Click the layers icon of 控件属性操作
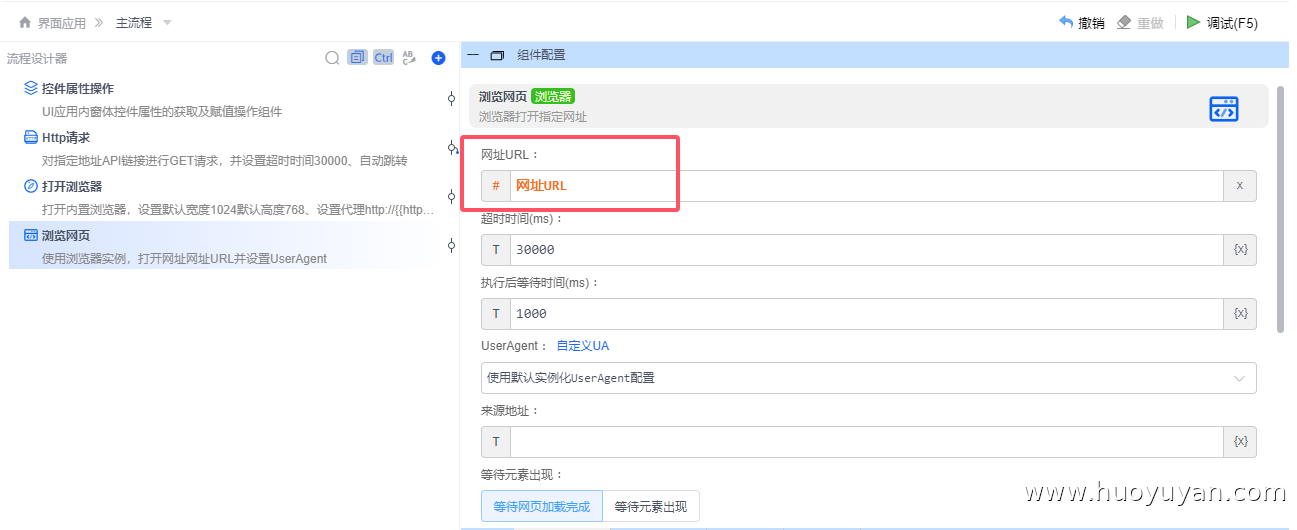Viewport: 1297px width, 530px height. pyautogui.click(x=31, y=88)
